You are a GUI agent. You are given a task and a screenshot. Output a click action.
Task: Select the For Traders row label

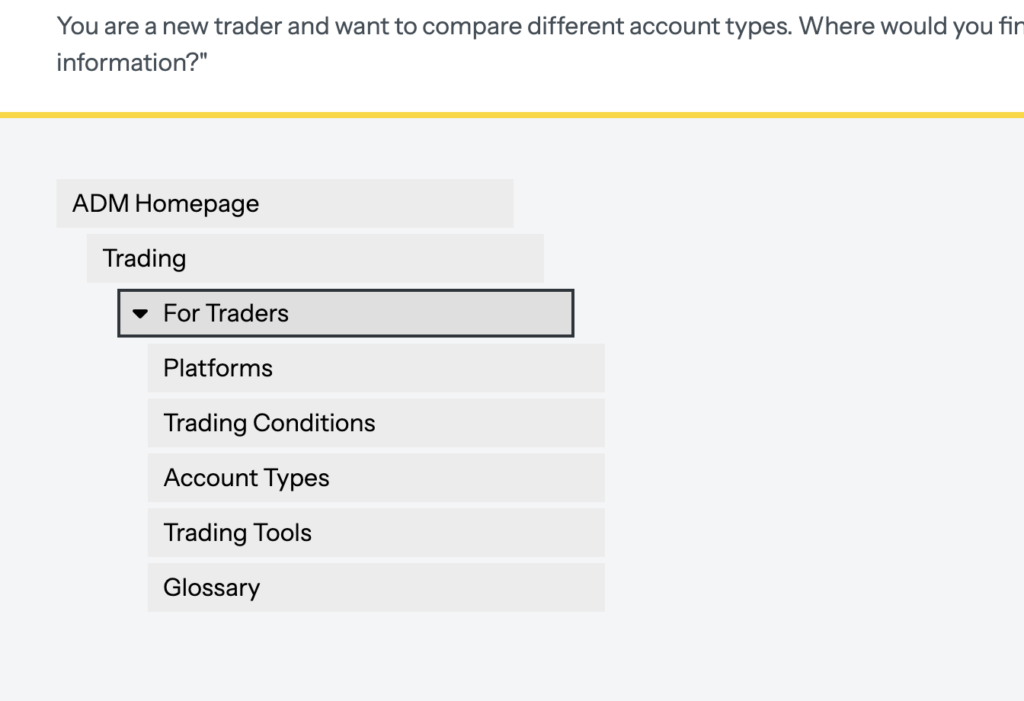pyautogui.click(x=226, y=314)
